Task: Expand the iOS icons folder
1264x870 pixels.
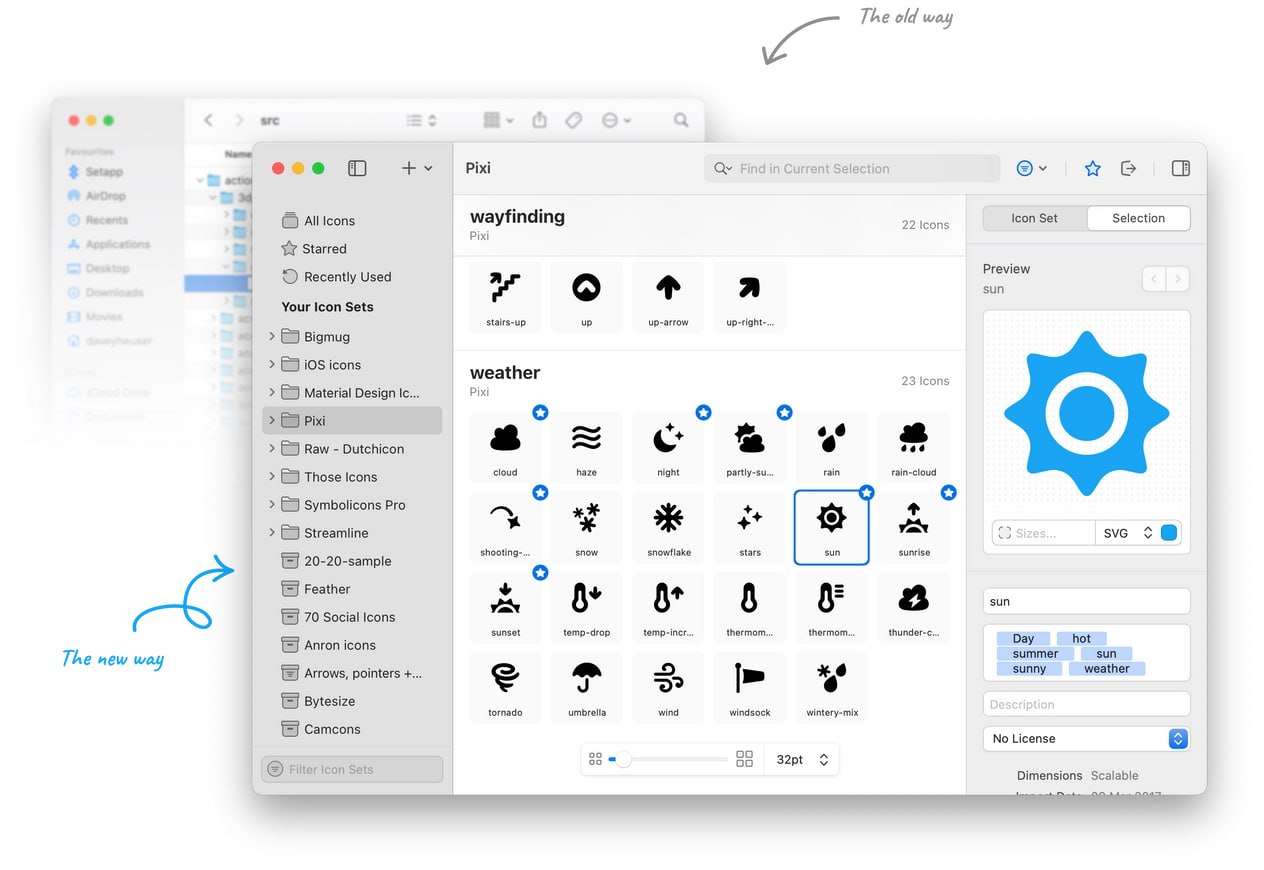Action: point(272,364)
